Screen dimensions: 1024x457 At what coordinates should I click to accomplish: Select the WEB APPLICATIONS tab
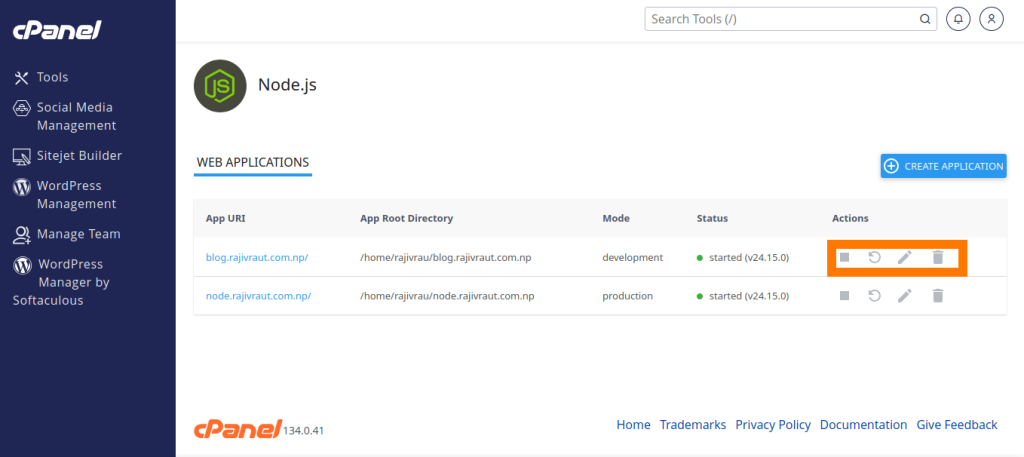253,163
